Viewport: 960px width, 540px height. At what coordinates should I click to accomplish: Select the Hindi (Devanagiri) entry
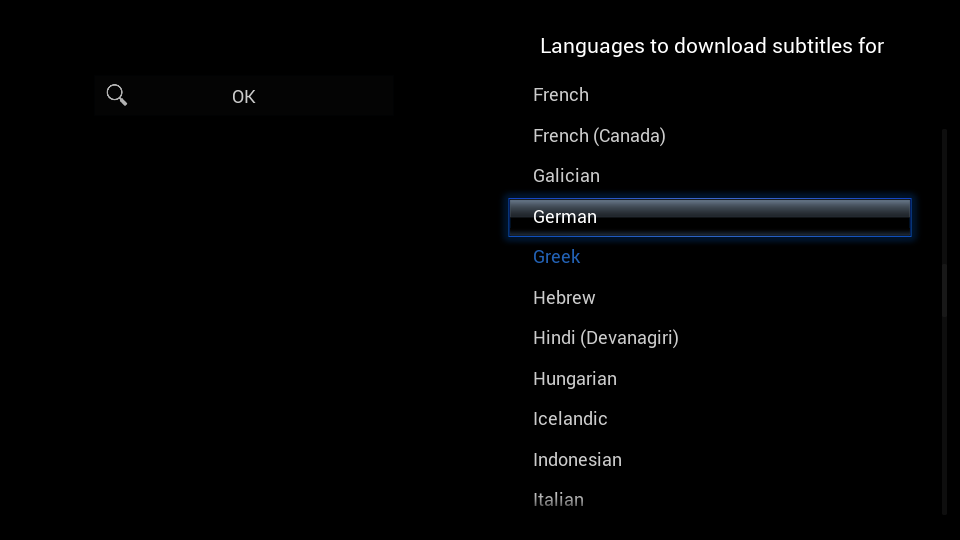pos(710,338)
